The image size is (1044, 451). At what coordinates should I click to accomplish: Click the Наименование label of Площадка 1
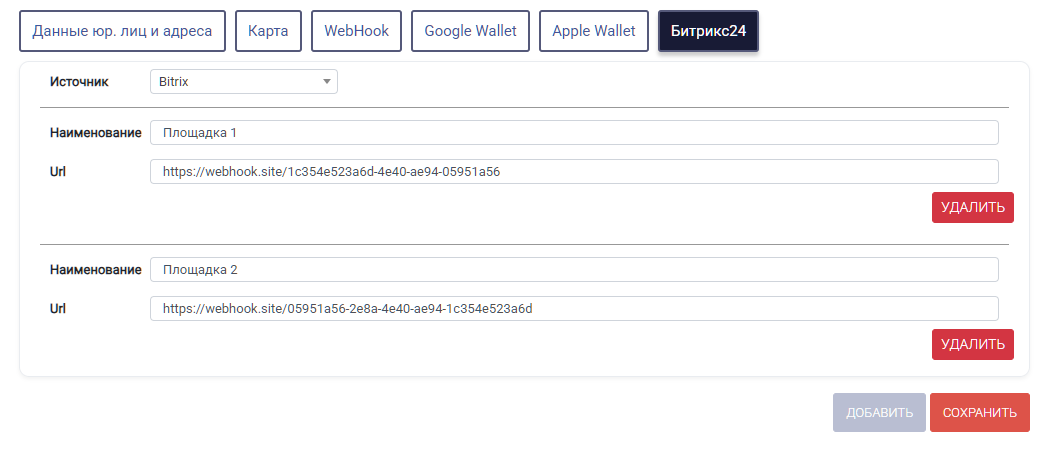[x=96, y=133]
